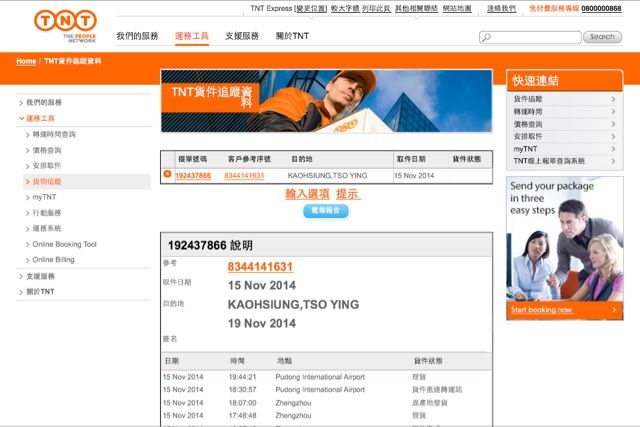This screenshot has width=640, height=427.
Task: Open 轉運時間查詢 in the sidebar
Action: click(54, 134)
